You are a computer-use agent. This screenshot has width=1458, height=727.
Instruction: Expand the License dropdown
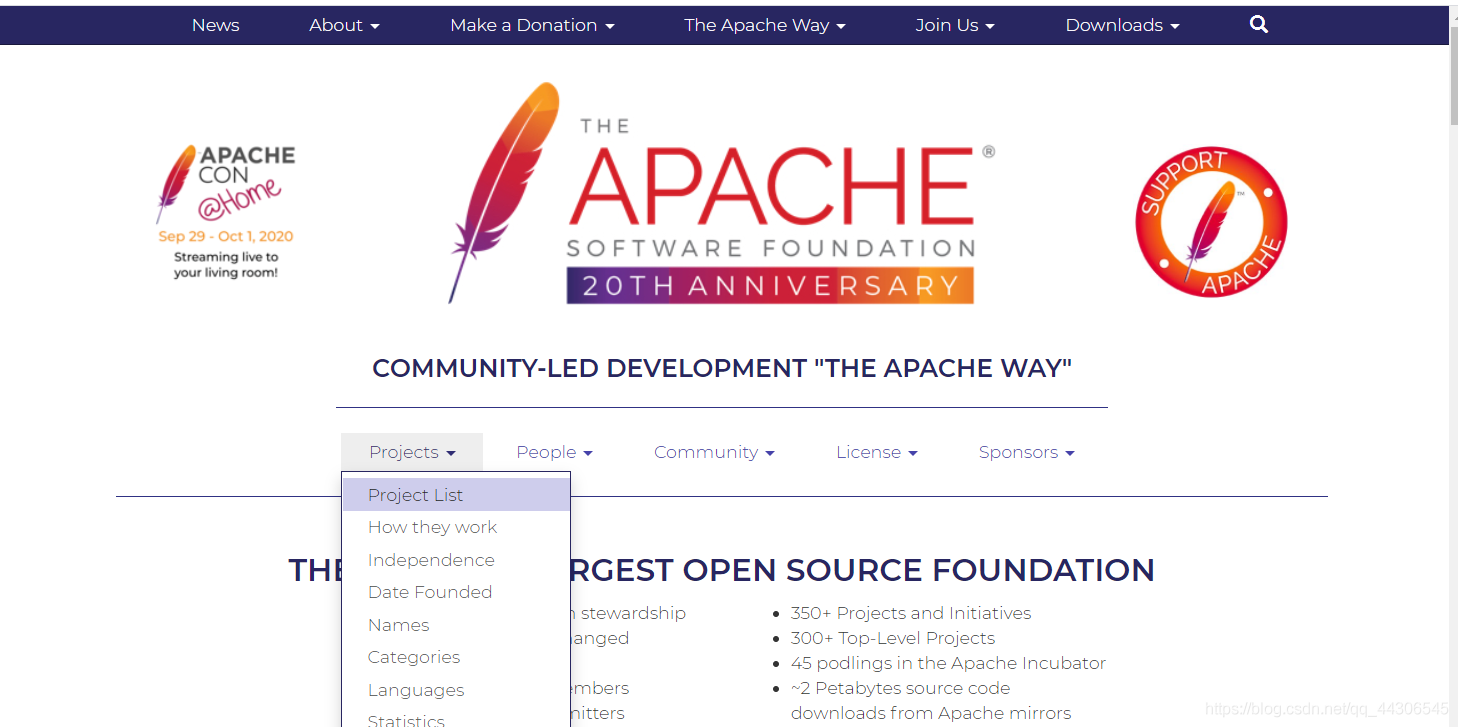click(x=876, y=452)
